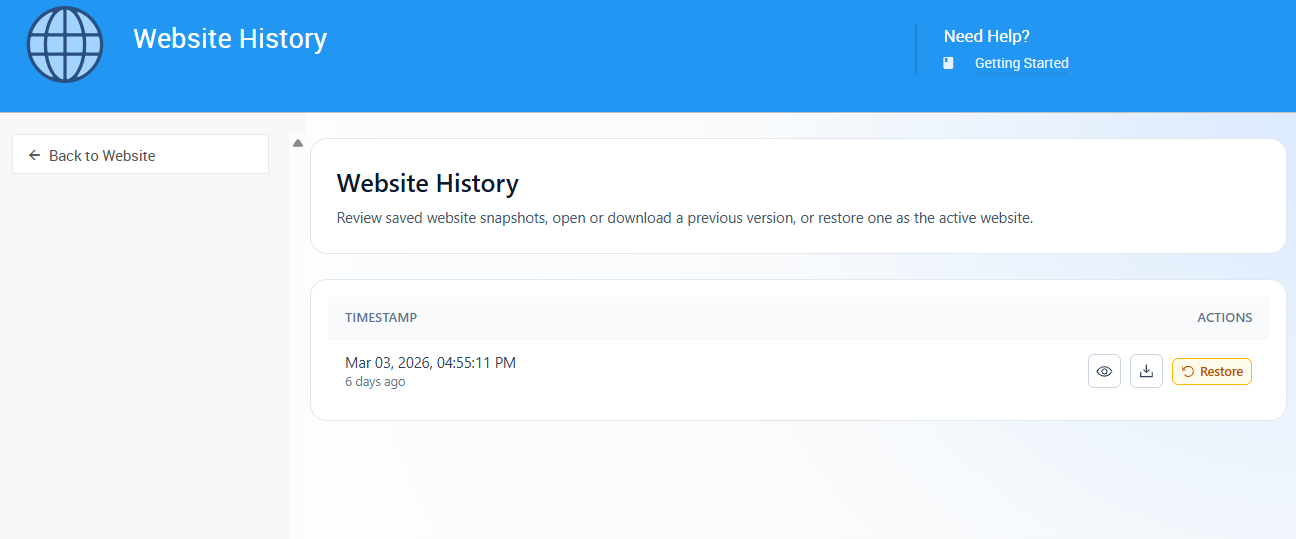Click the "6 days ago" label

point(375,382)
